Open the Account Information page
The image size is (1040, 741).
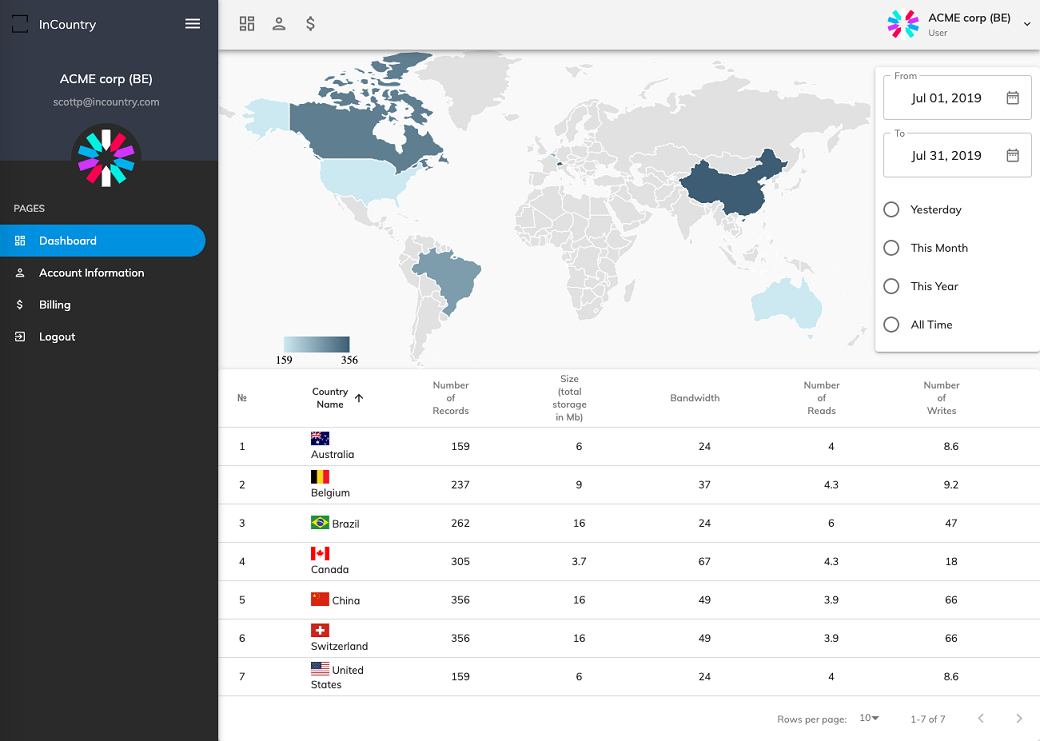pyautogui.click(x=89, y=272)
